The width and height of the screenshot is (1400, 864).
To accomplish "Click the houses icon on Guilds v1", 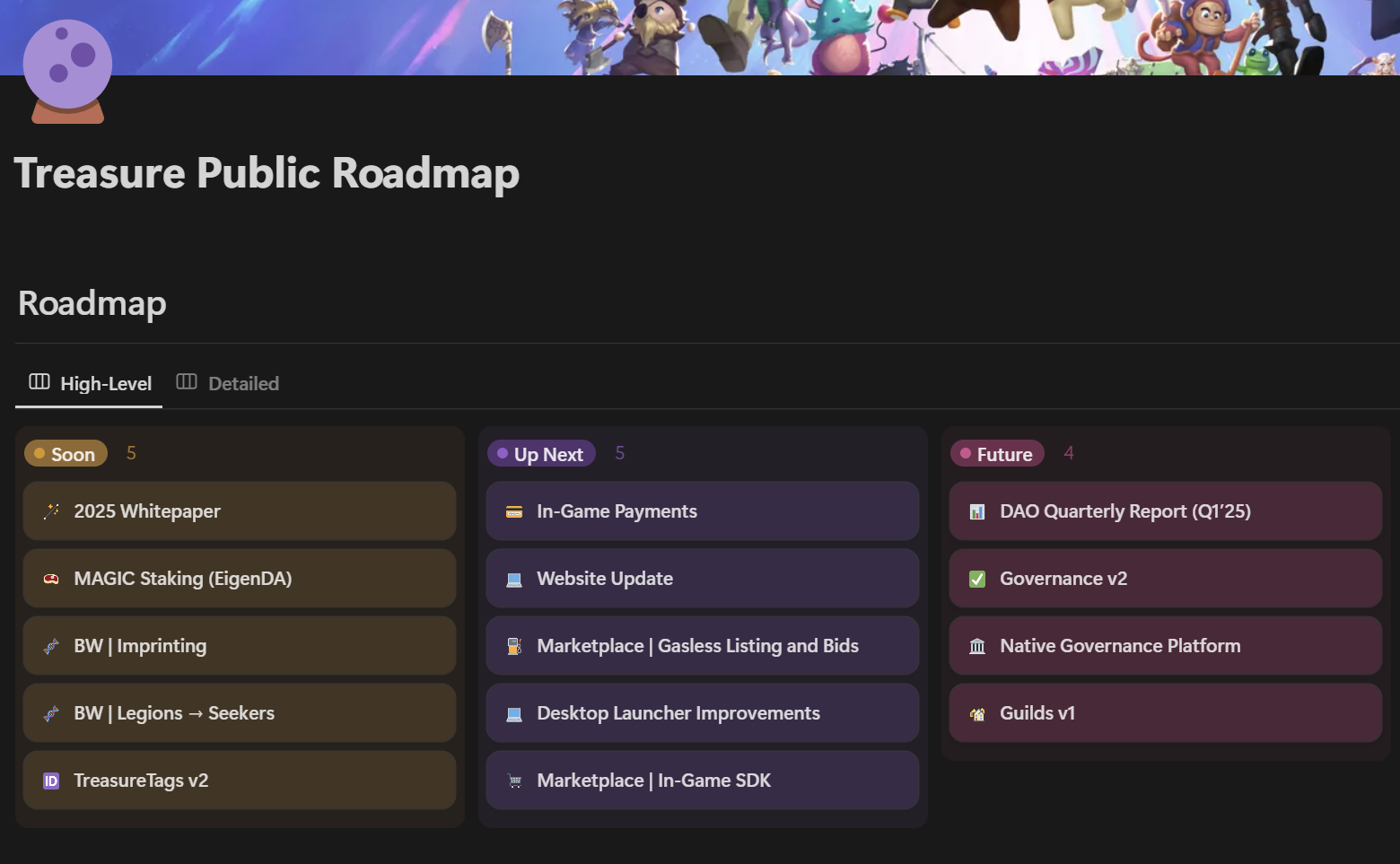I will [977, 713].
